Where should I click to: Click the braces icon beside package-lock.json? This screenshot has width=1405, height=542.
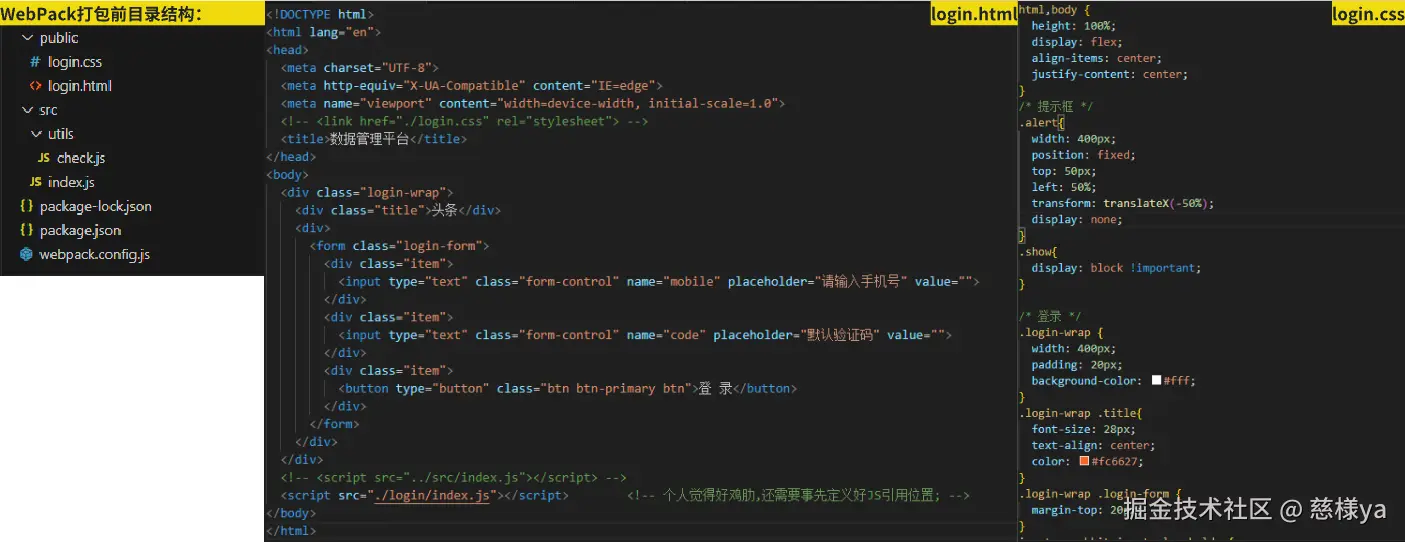[26, 206]
